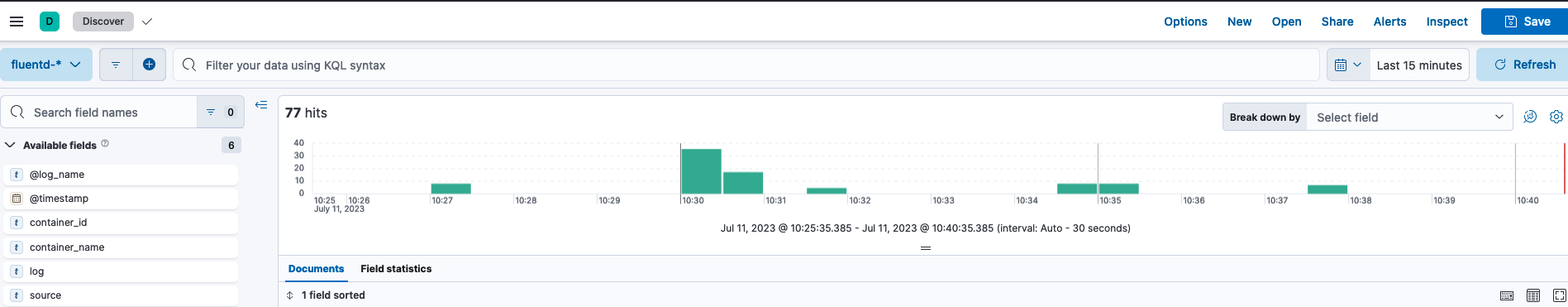Viewport: 1568px width, 307px height.
Task: Select the log field
Action: coord(122,271)
